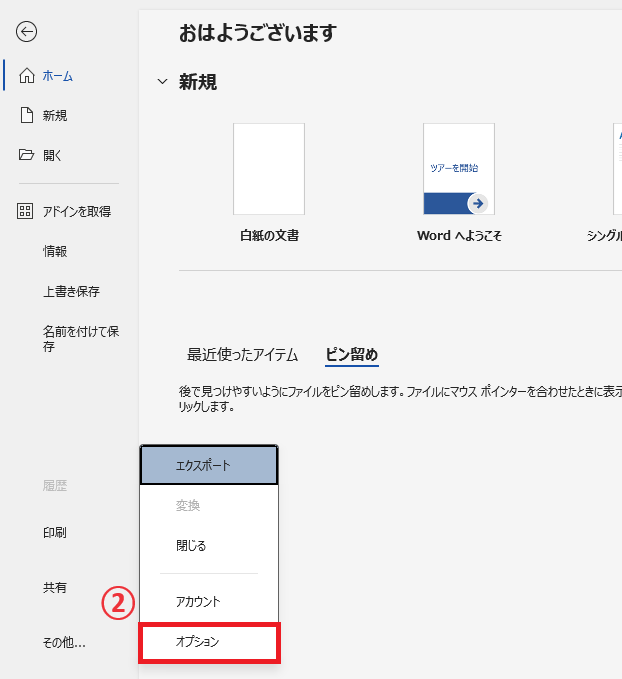Click the back arrow circle icon
This screenshot has height=679, width=622.
[26, 32]
